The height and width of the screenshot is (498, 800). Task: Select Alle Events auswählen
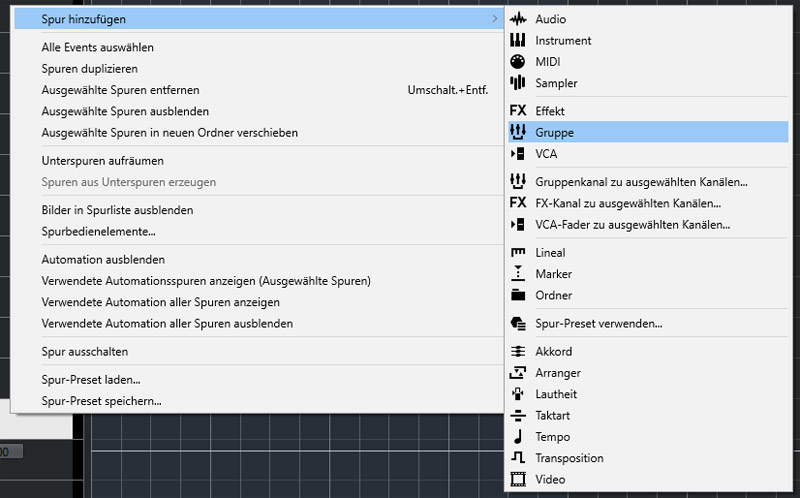(98, 47)
